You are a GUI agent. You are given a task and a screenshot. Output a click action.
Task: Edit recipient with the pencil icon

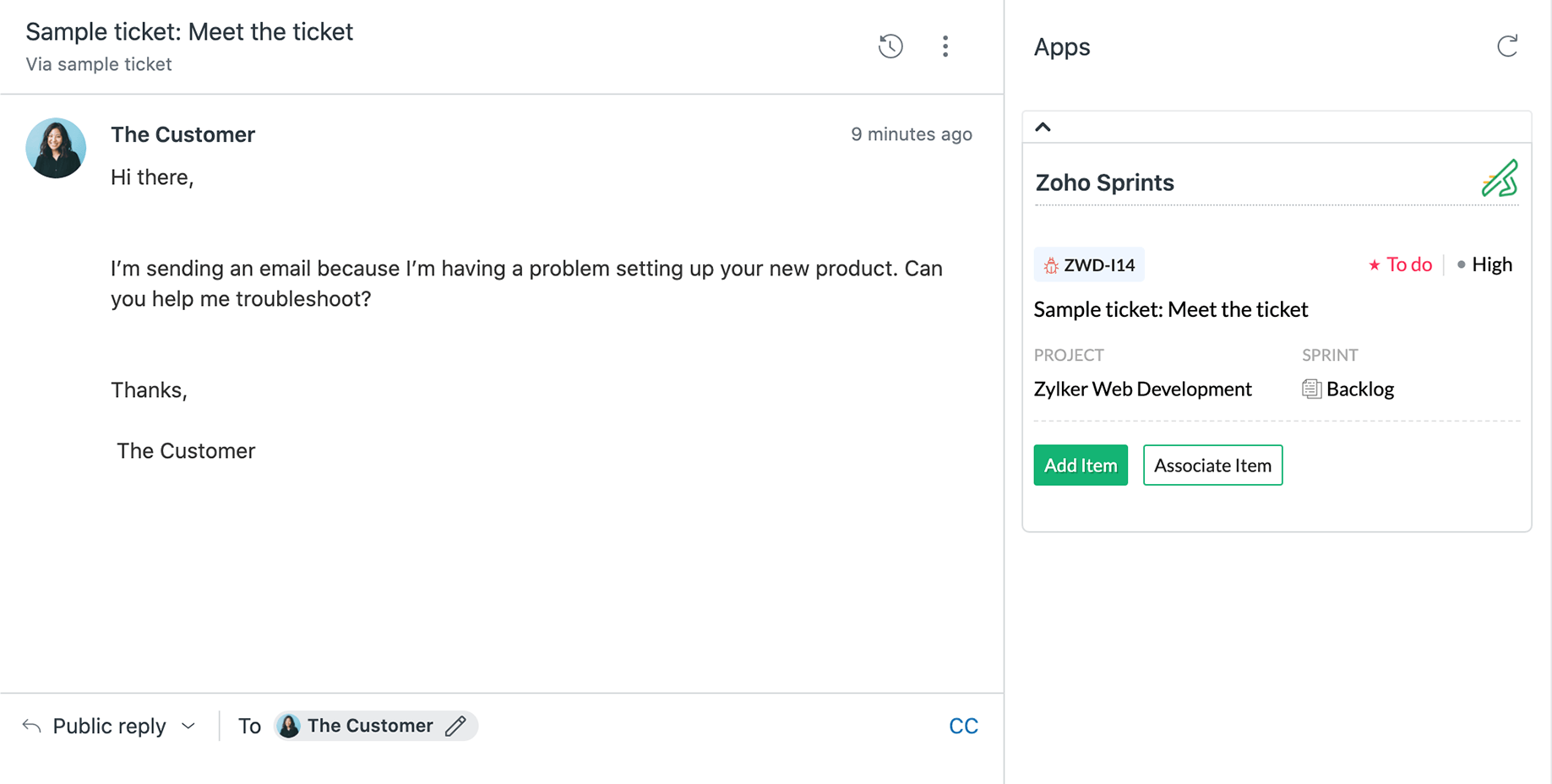(456, 726)
